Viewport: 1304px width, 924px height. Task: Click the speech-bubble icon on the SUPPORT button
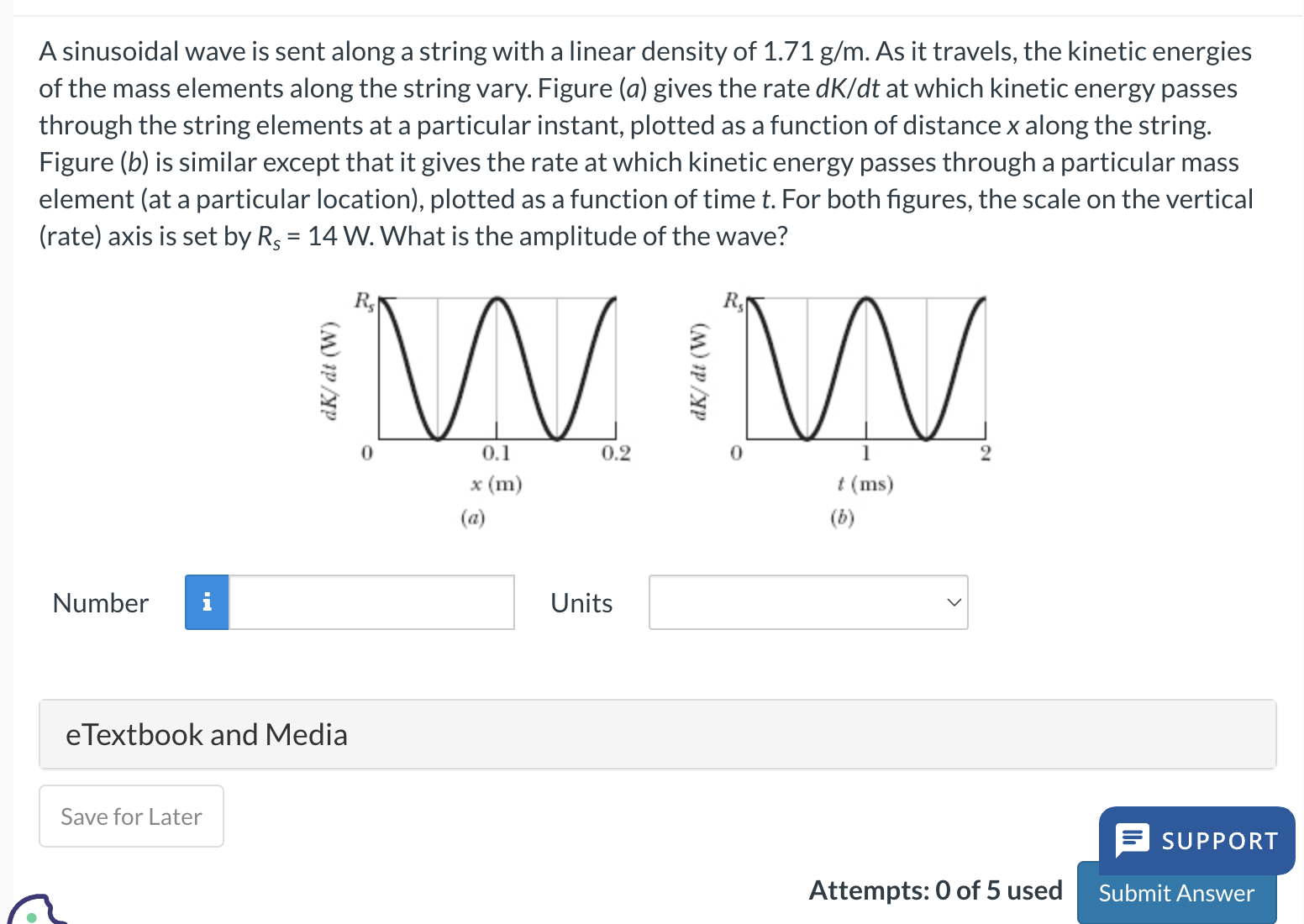coord(1133,840)
